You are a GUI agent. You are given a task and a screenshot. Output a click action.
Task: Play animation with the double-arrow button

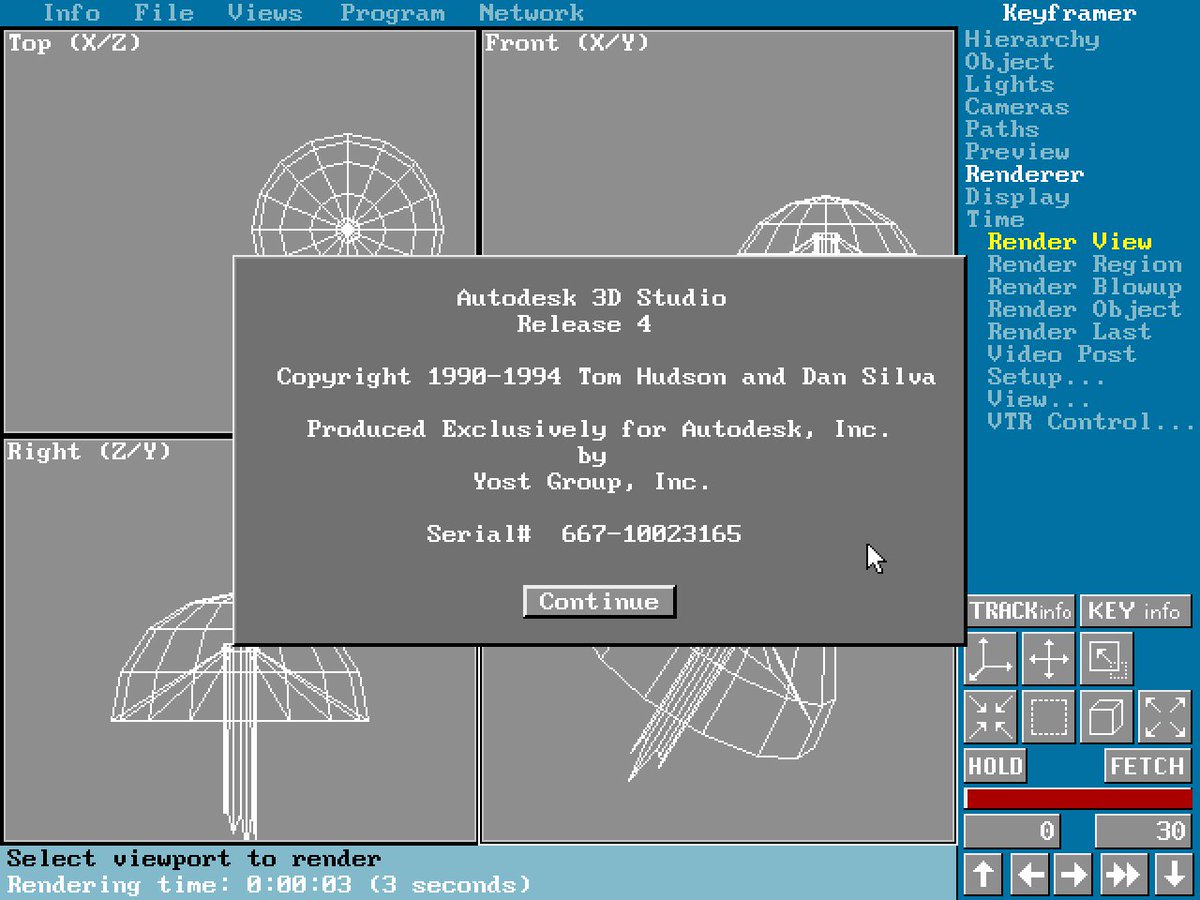click(1122, 874)
